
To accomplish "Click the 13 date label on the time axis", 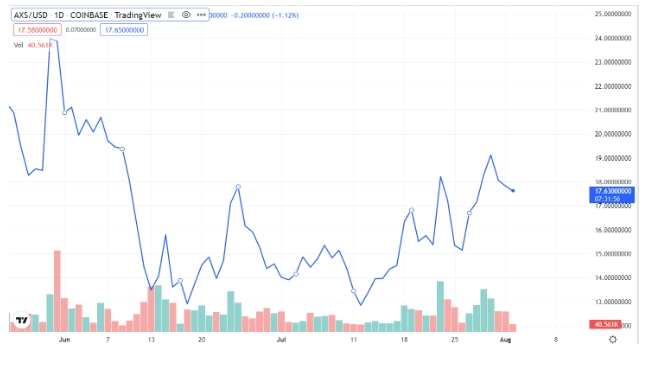I will tap(151, 339).
